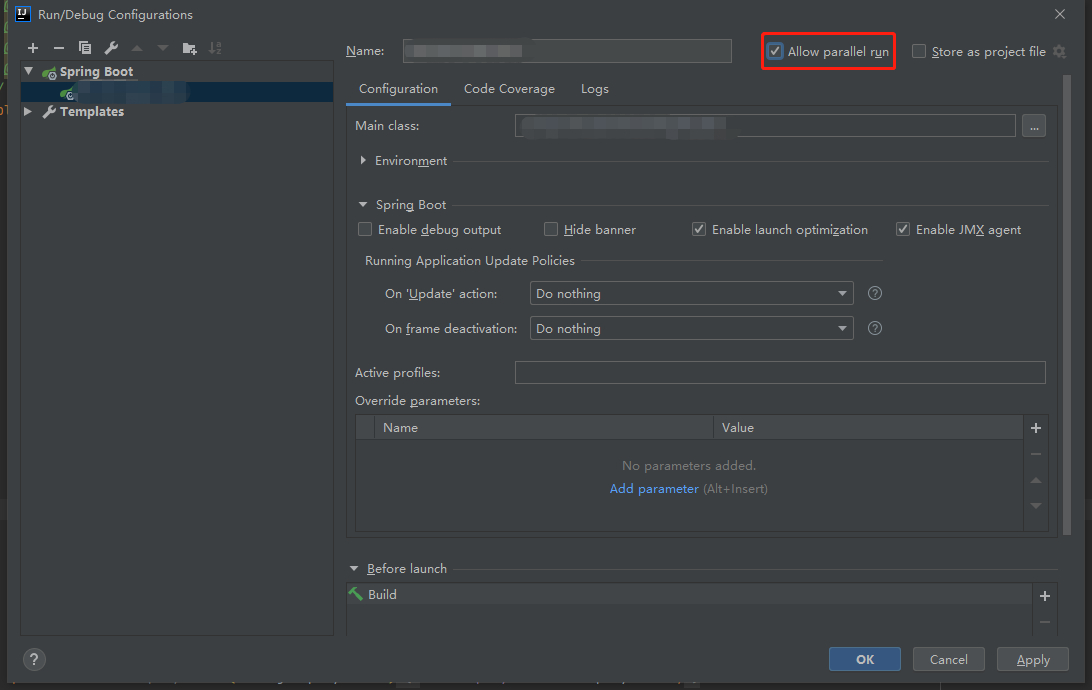Toggle Enable launch optimization checkbox

(x=699, y=229)
